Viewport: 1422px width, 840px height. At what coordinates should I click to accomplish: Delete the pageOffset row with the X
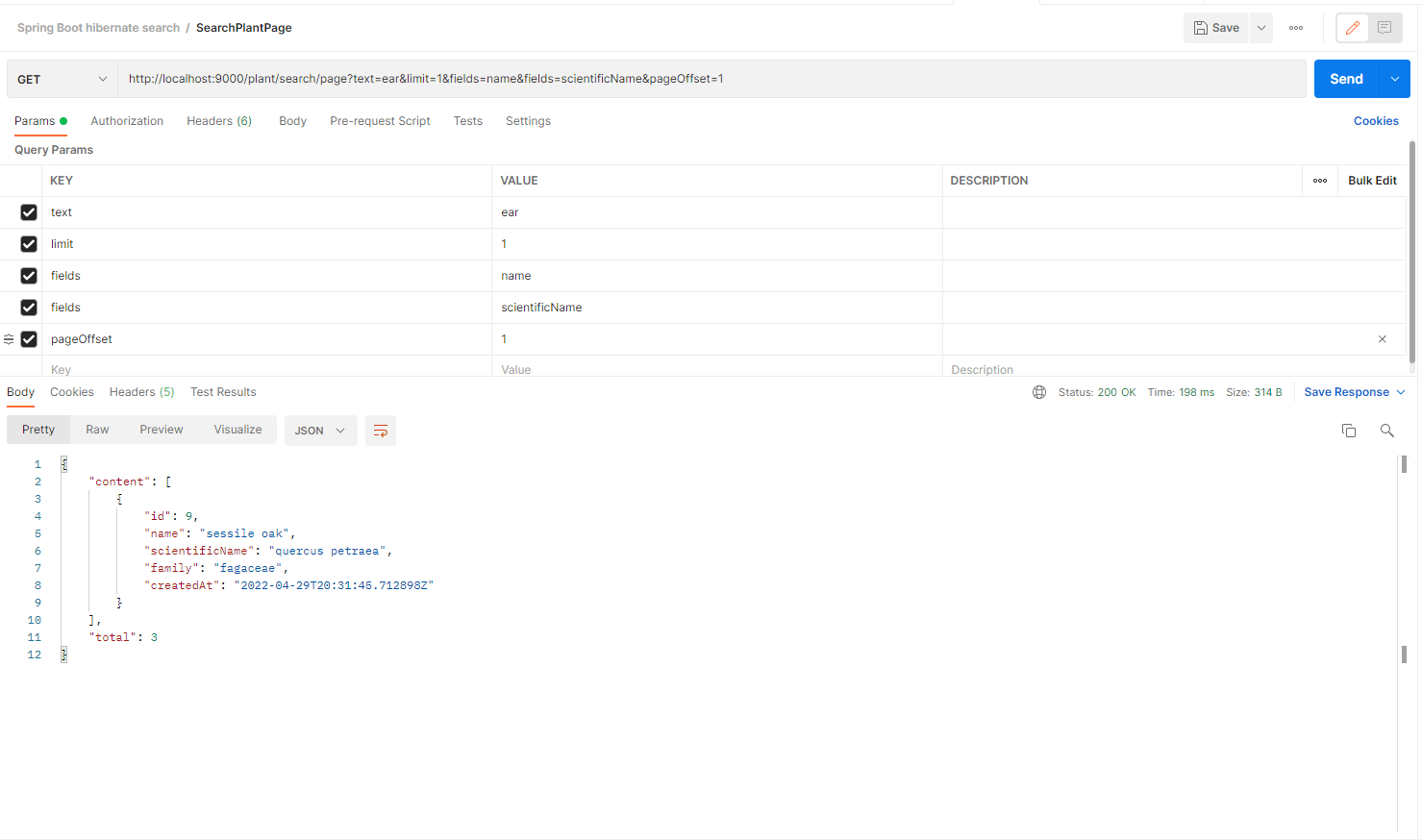(x=1383, y=339)
